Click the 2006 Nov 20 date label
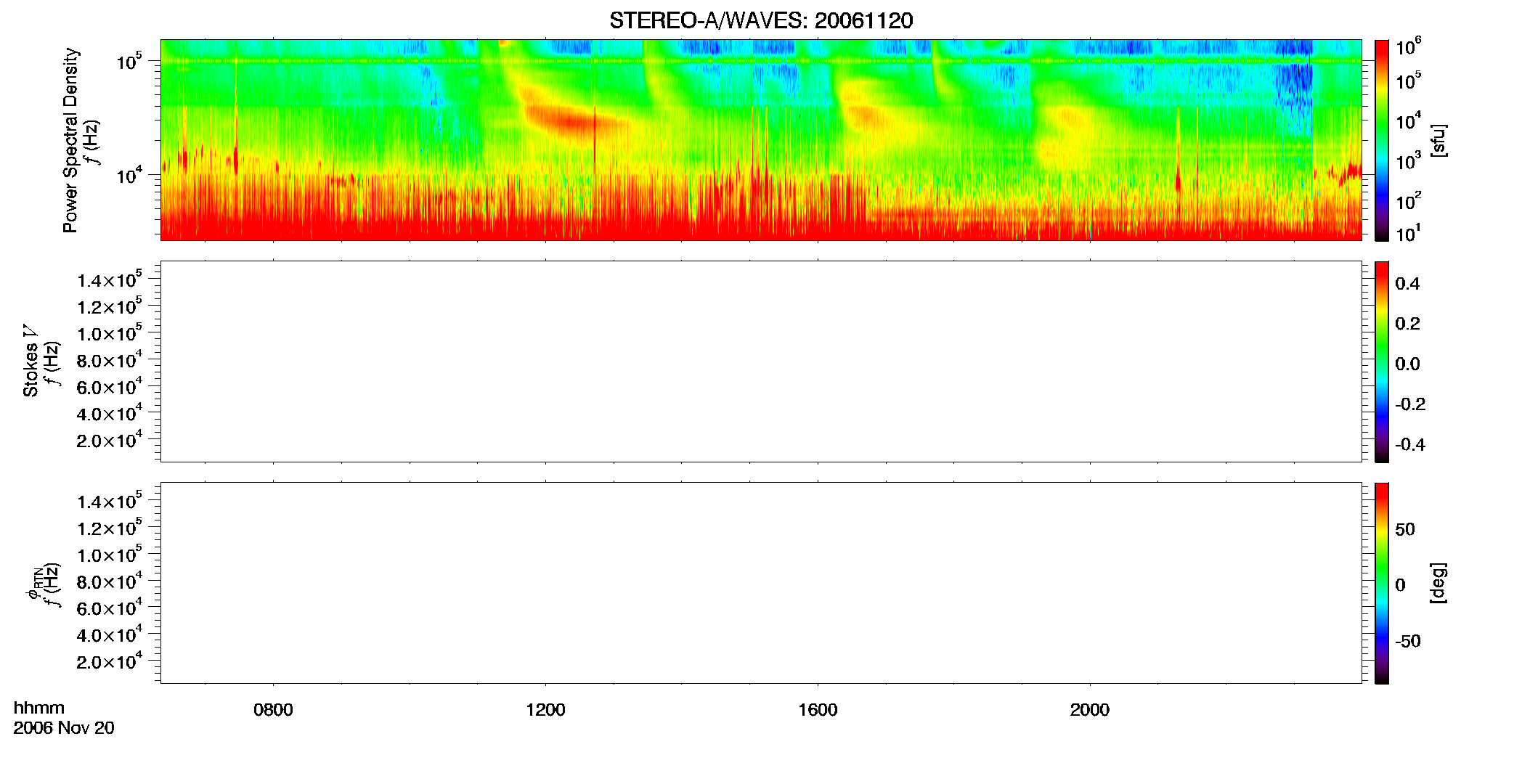Viewport: 1522px width, 784px height. [64, 728]
